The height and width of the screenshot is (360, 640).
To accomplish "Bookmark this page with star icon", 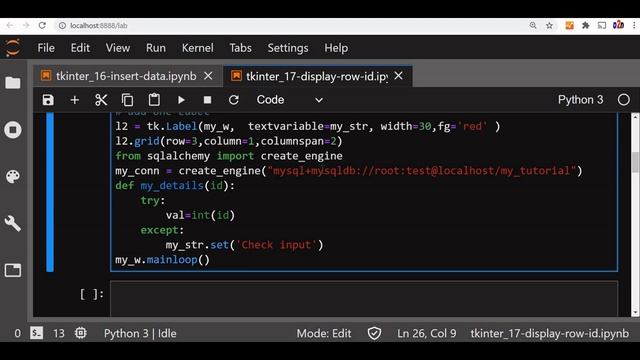I will click(549, 25).
